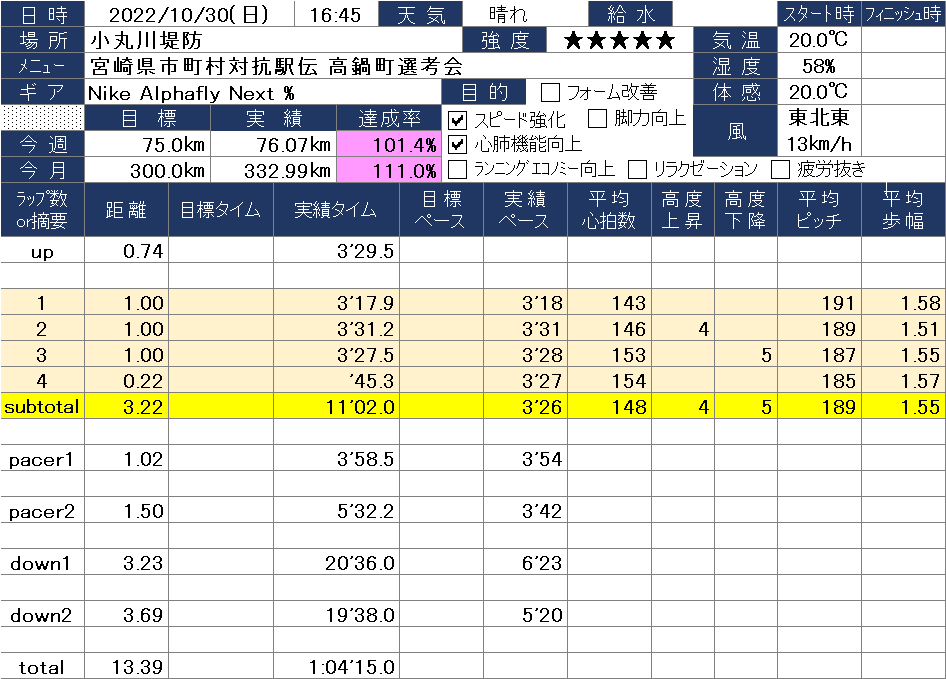The image size is (946, 679).
Task: Select the five-star 強度 rating cell
Action: pos(619,41)
